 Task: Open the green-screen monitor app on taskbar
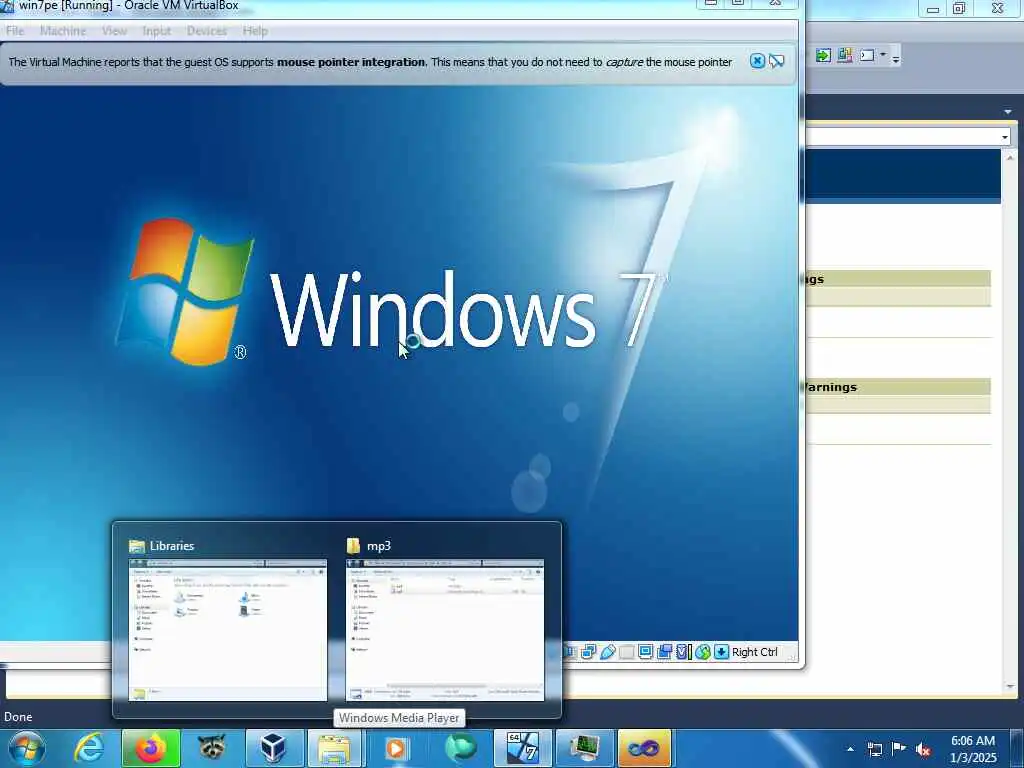(584, 748)
